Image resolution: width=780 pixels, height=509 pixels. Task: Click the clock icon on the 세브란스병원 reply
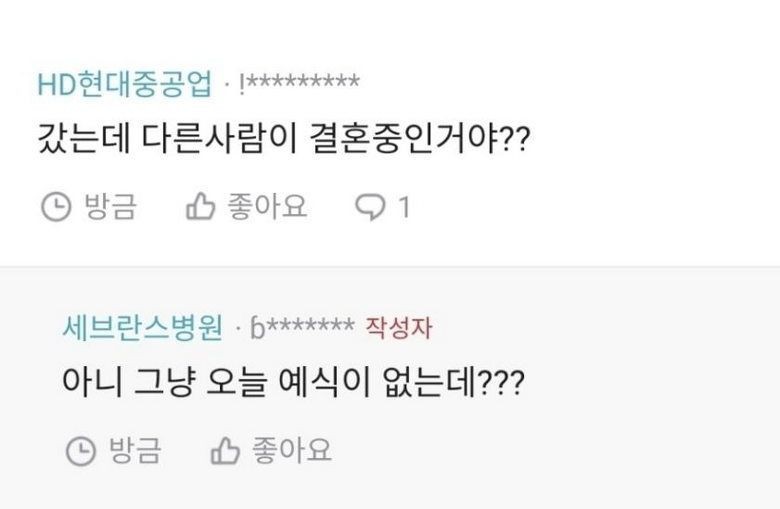tap(80, 451)
